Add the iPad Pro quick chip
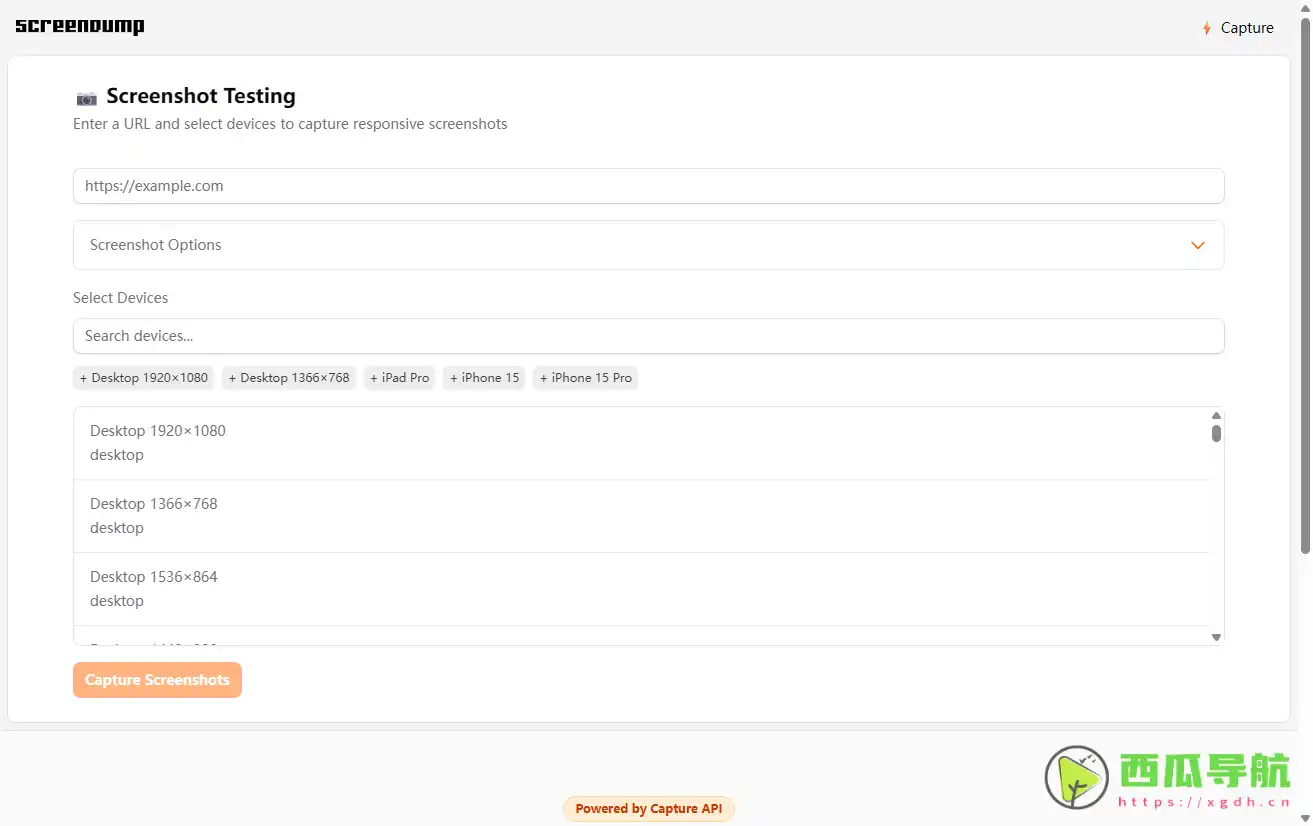Viewport: 1313px width, 826px height. click(x=399, y=378)
